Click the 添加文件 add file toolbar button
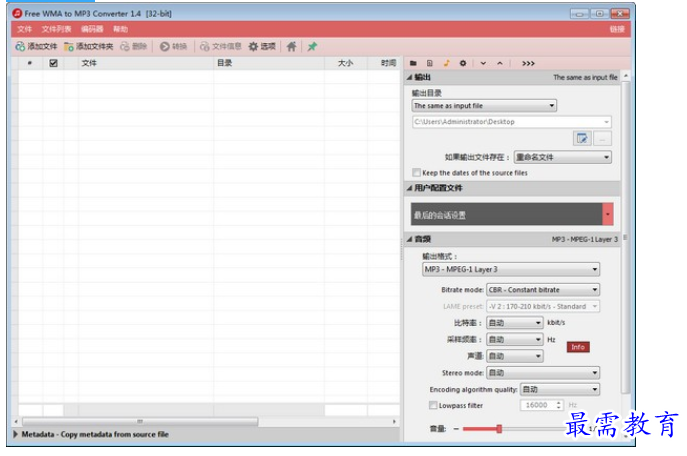This screenshot has height=456, width=687. point(36,46)
